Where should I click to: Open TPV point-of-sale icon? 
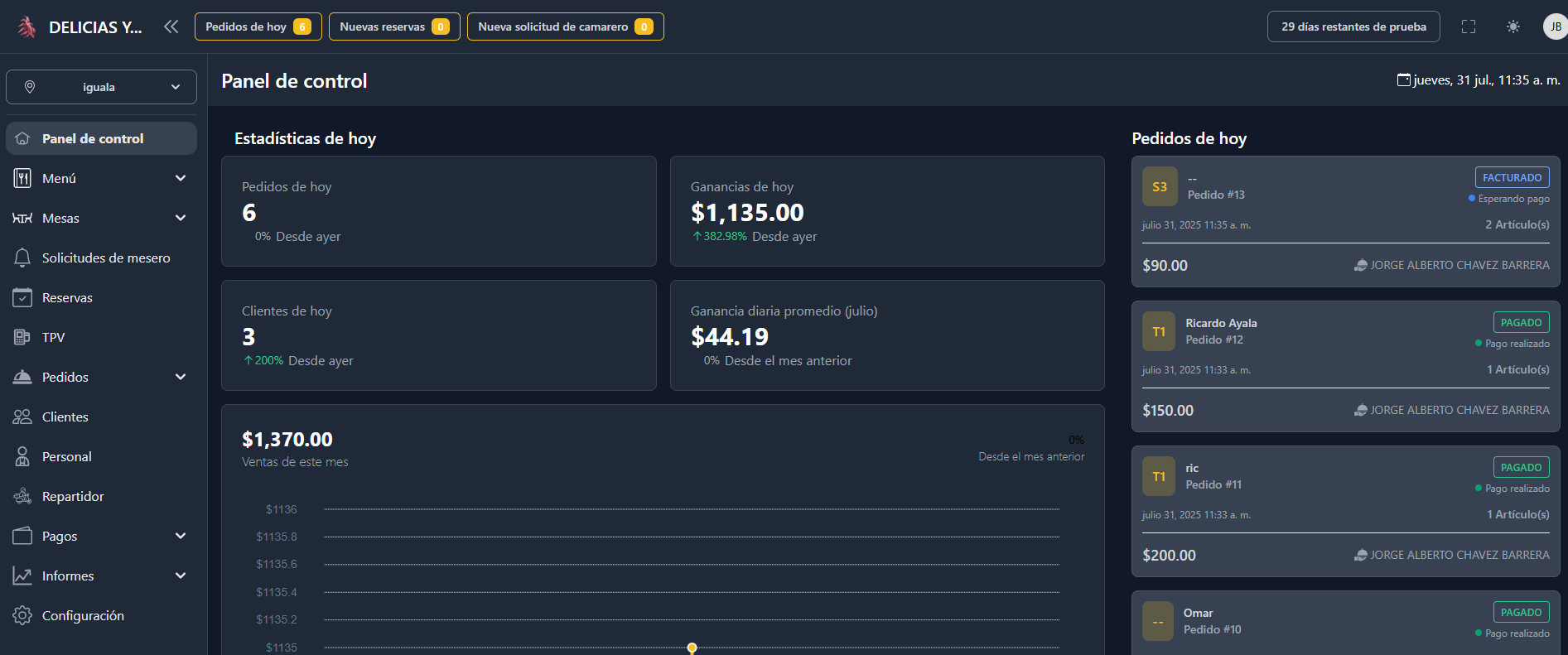pos(22,337)
